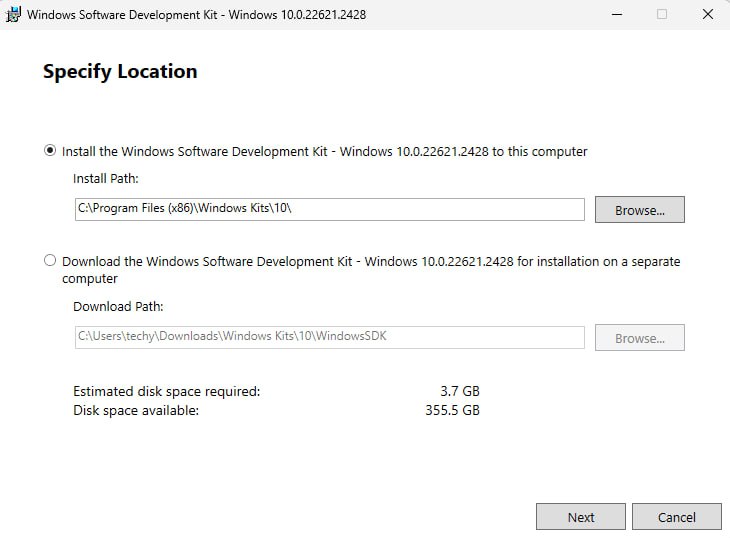Cancel the SDK installation
The height and width of the screenshot is (538, 730).
click(676, 517)
